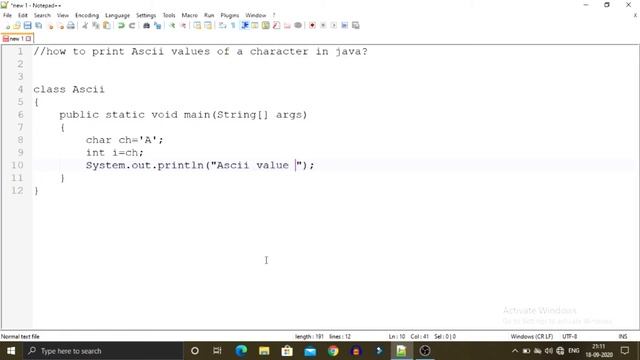Click Run Macro Multiple Times icon
The width and height of the screenshot is (640, 360).
344,26
